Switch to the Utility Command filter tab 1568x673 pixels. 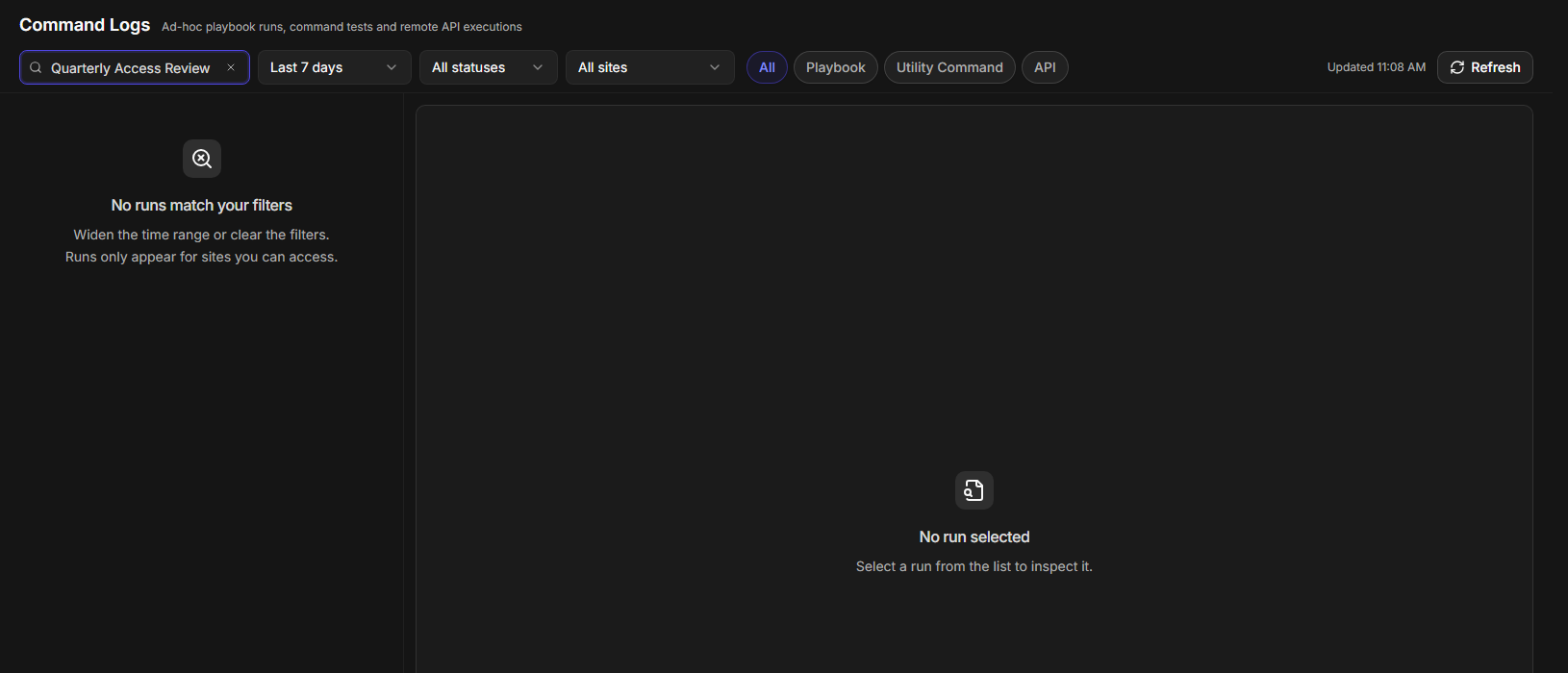click(x=949, y=67)
